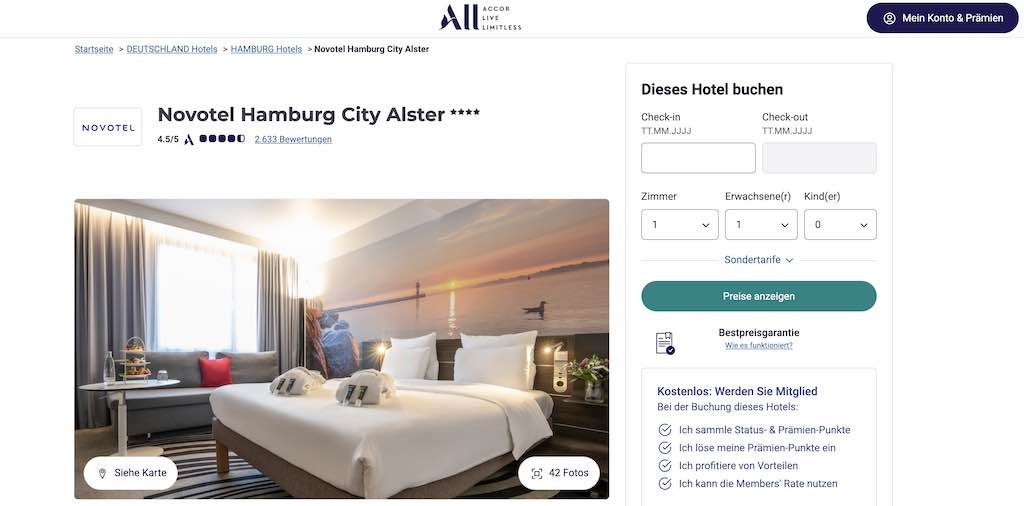Click the map pin icon on photo
The width and height of the screenshot is (1024, 506).
click(102, 473)
